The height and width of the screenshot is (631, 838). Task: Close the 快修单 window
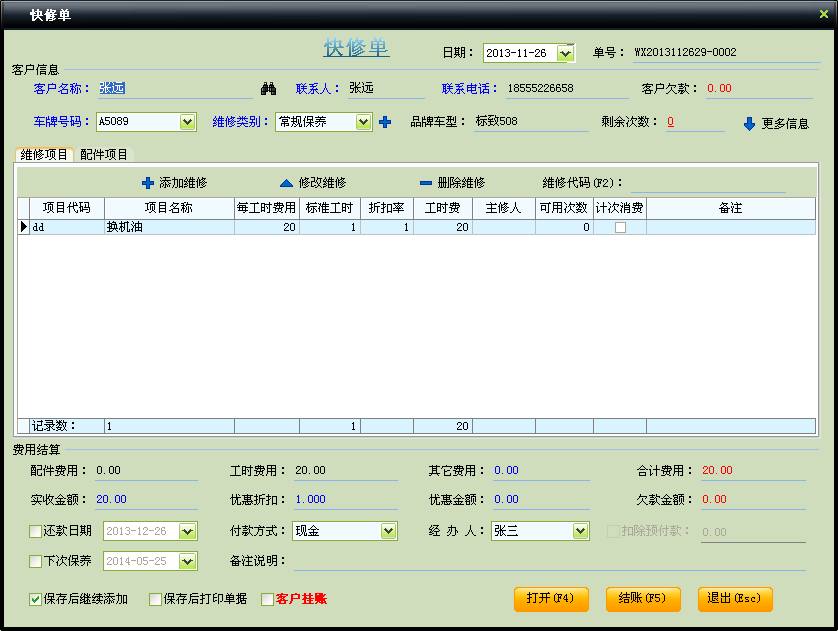[824, 13]
